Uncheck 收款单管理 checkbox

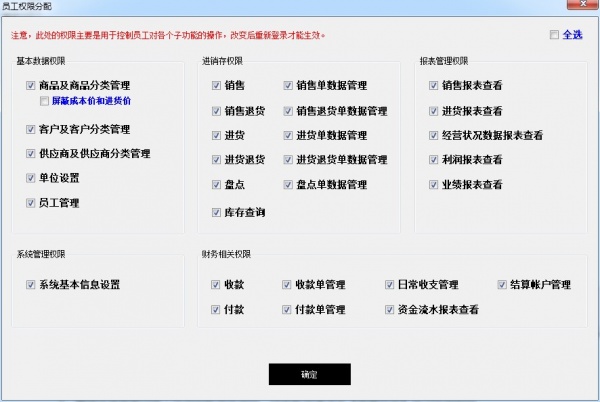click(x=287, y=285)
